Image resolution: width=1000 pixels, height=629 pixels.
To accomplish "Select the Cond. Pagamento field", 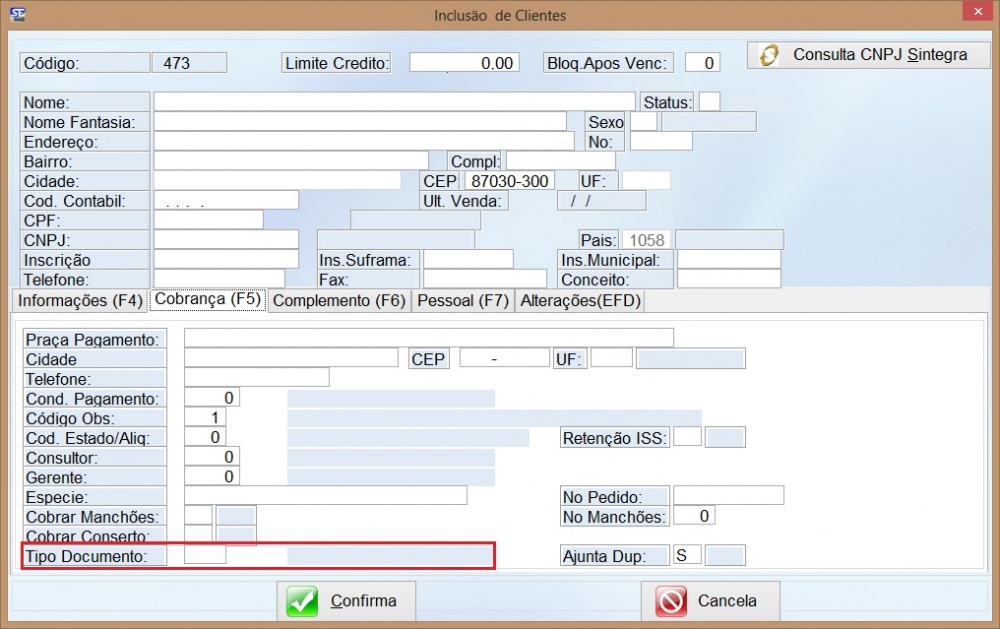I will tap(212, 398).
